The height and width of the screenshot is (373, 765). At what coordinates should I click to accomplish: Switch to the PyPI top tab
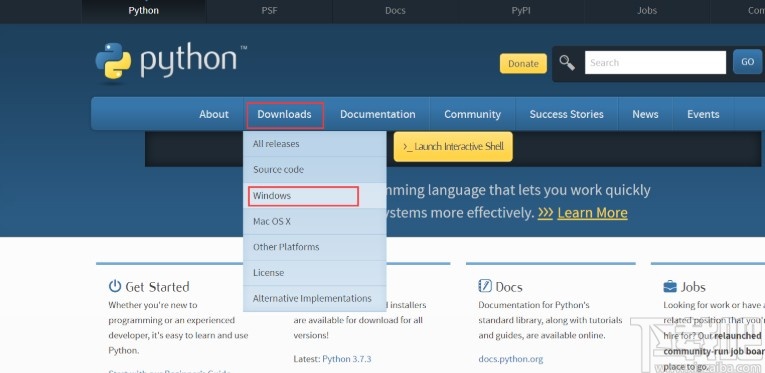pyautogui.click(x=521, y=11)
